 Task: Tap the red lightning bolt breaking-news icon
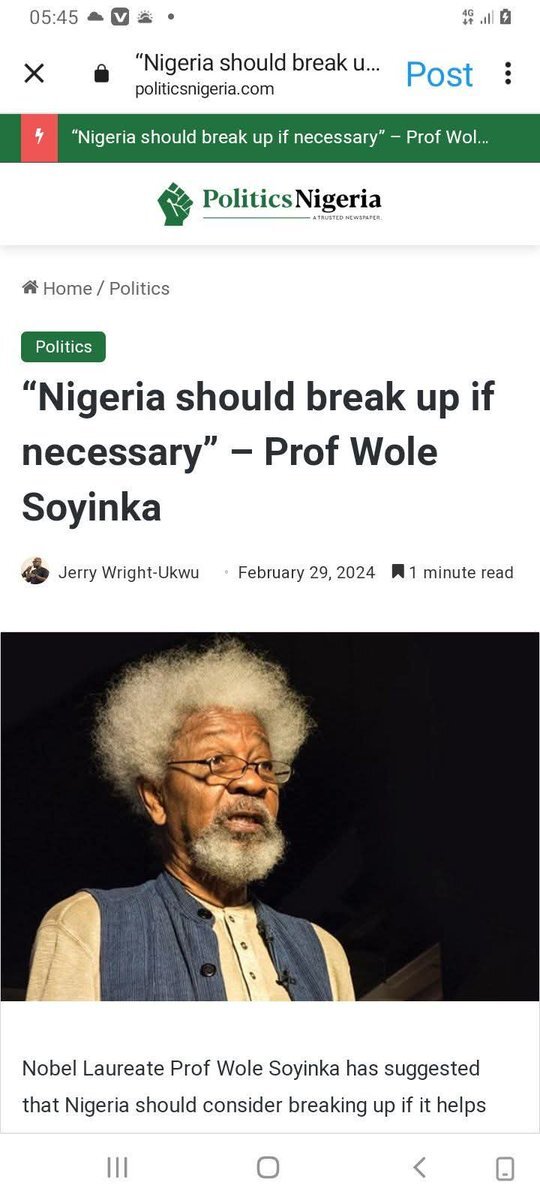pos(39,138)
